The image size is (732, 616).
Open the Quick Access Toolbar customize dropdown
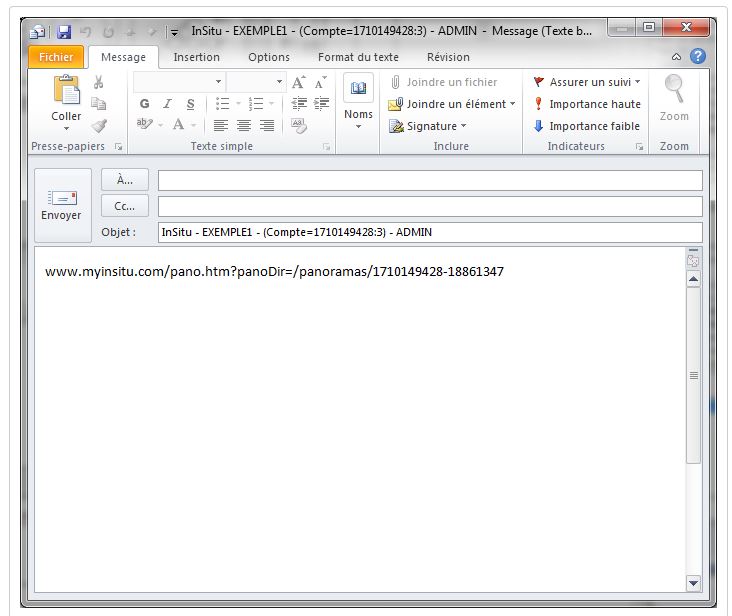[174, 32]
